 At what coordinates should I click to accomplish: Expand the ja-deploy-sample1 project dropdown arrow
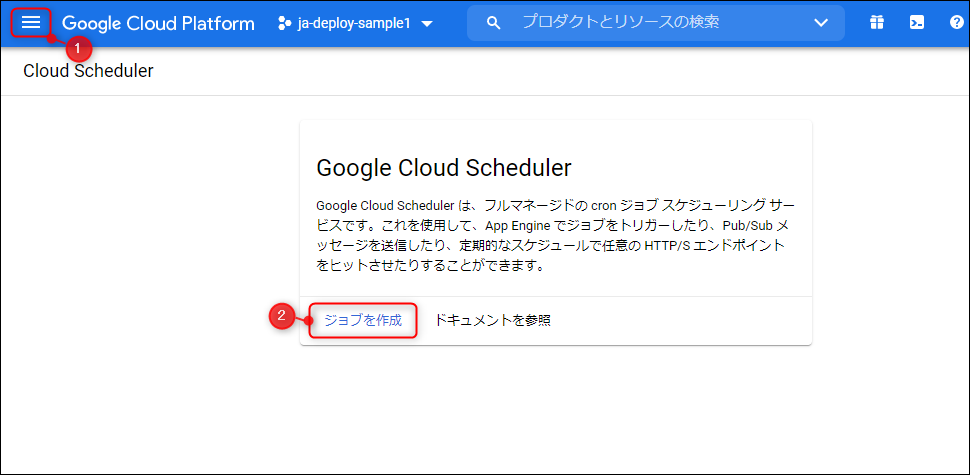coord(428,23)
